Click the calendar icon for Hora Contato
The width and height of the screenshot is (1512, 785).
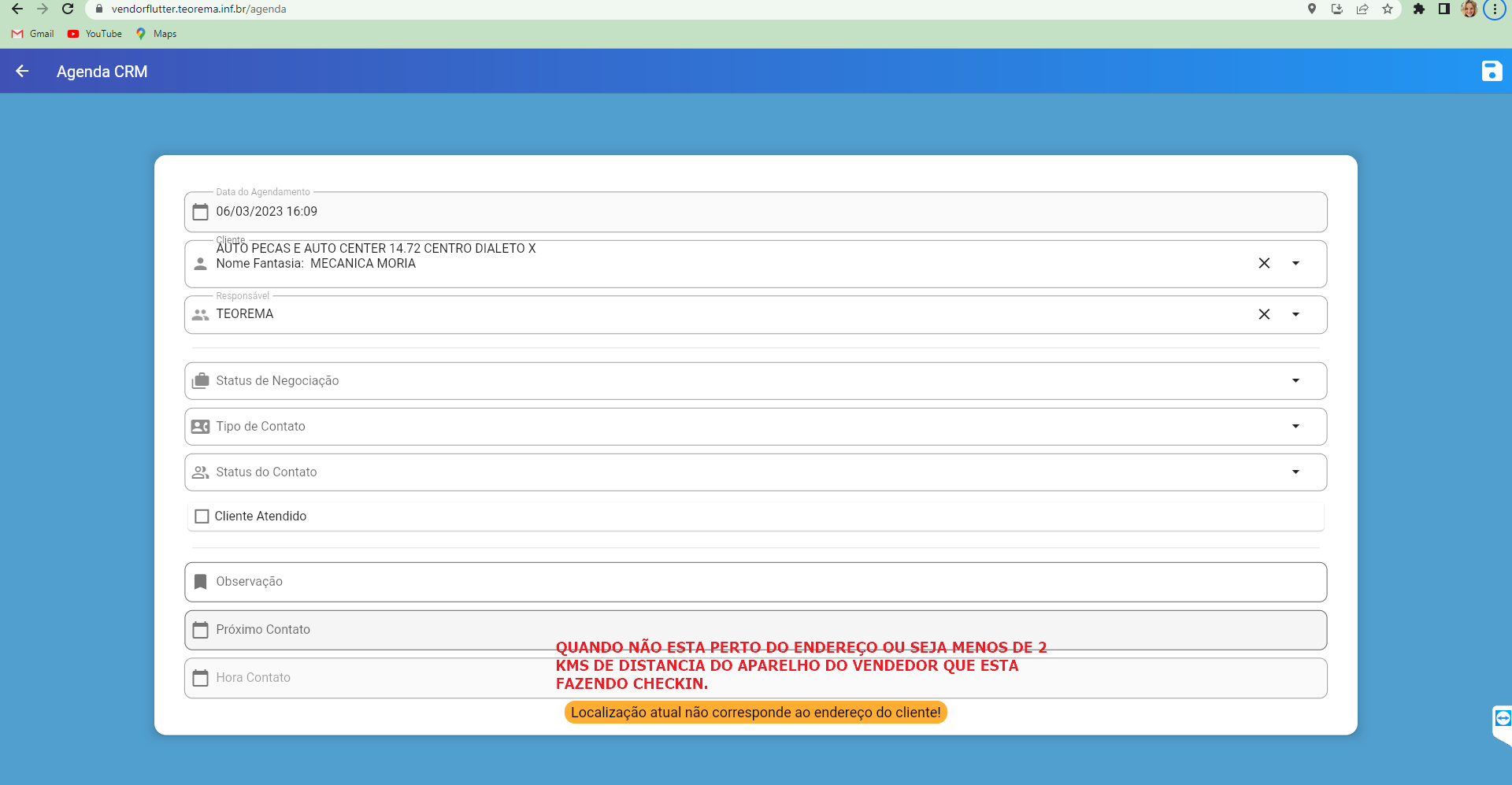pos(201,678)
